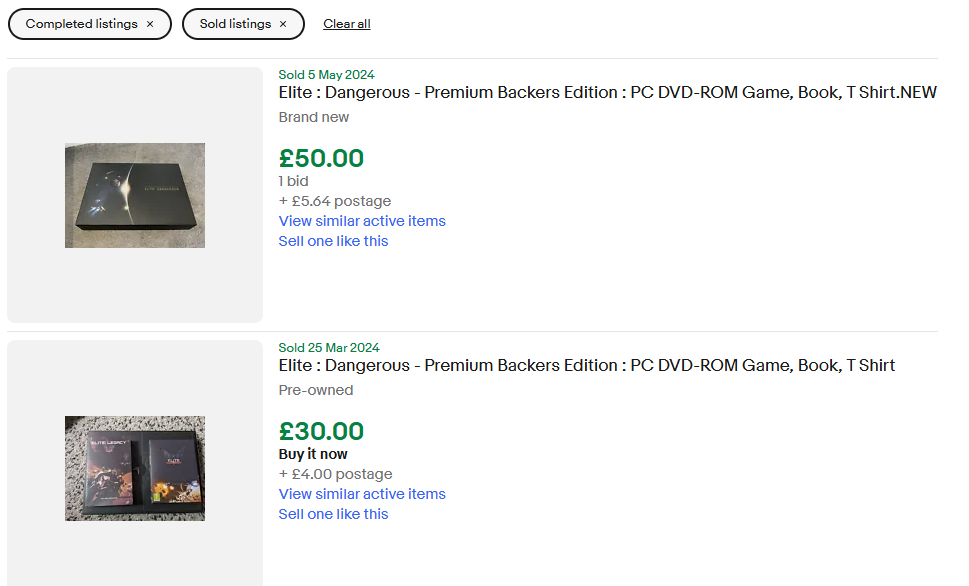Open the Brand new Premium Backers Edition title

[607, 93]
